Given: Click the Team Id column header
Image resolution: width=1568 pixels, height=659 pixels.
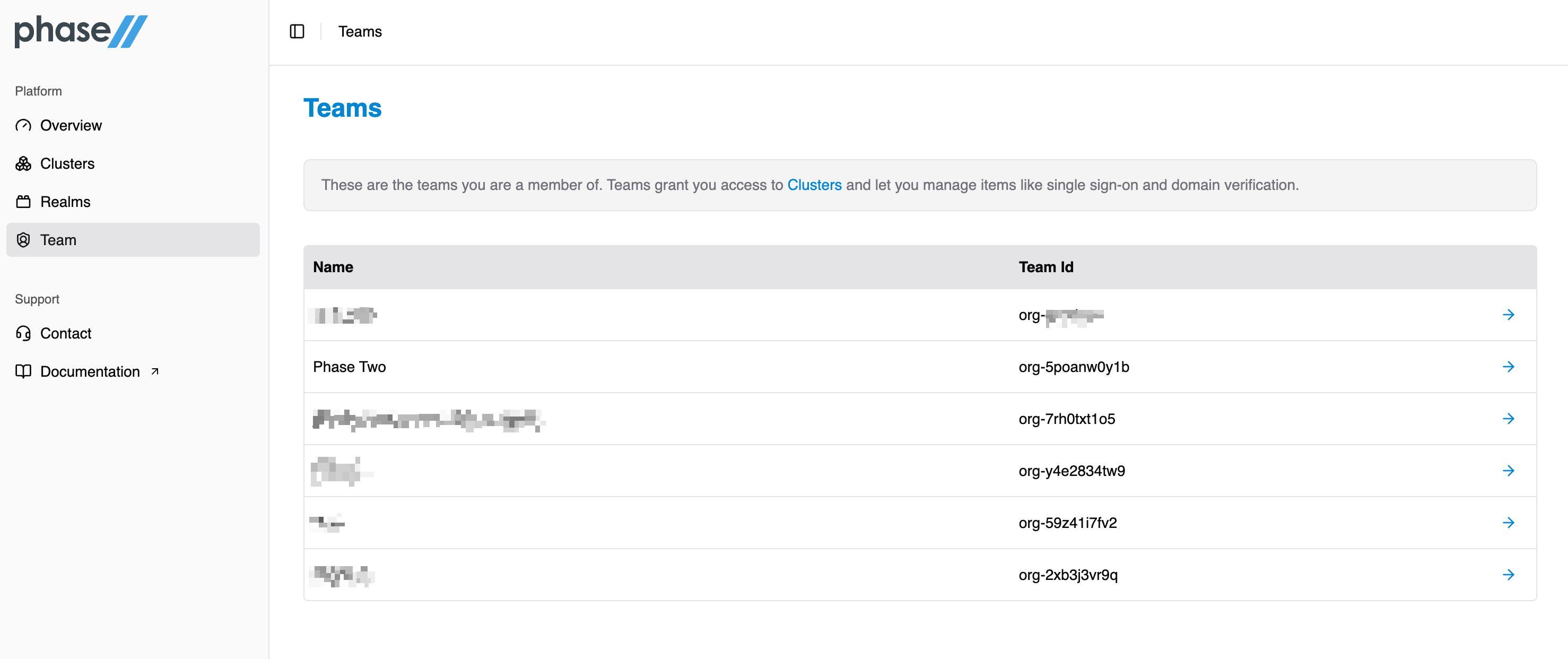Looking at the screenshot, I should [x=1046, y=267].
